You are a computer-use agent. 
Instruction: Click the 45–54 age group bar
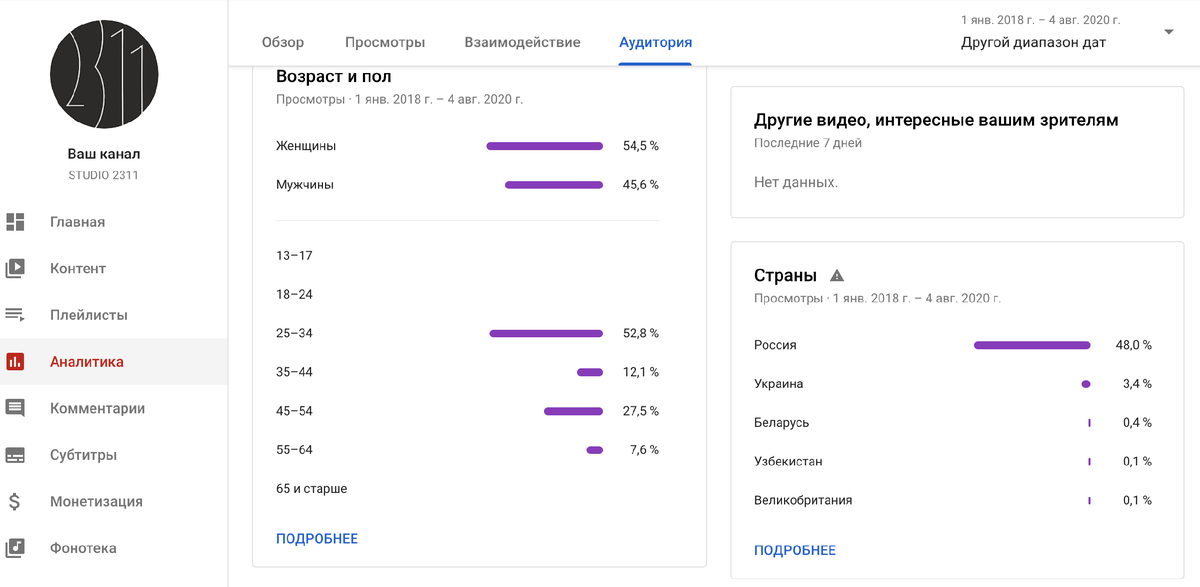tap(574, 411)
